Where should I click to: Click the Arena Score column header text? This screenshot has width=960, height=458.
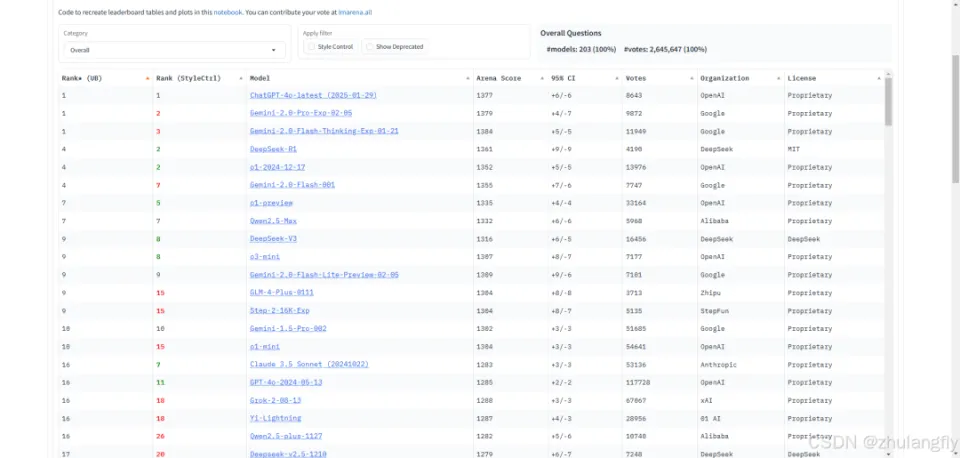[x=498, y=78]
